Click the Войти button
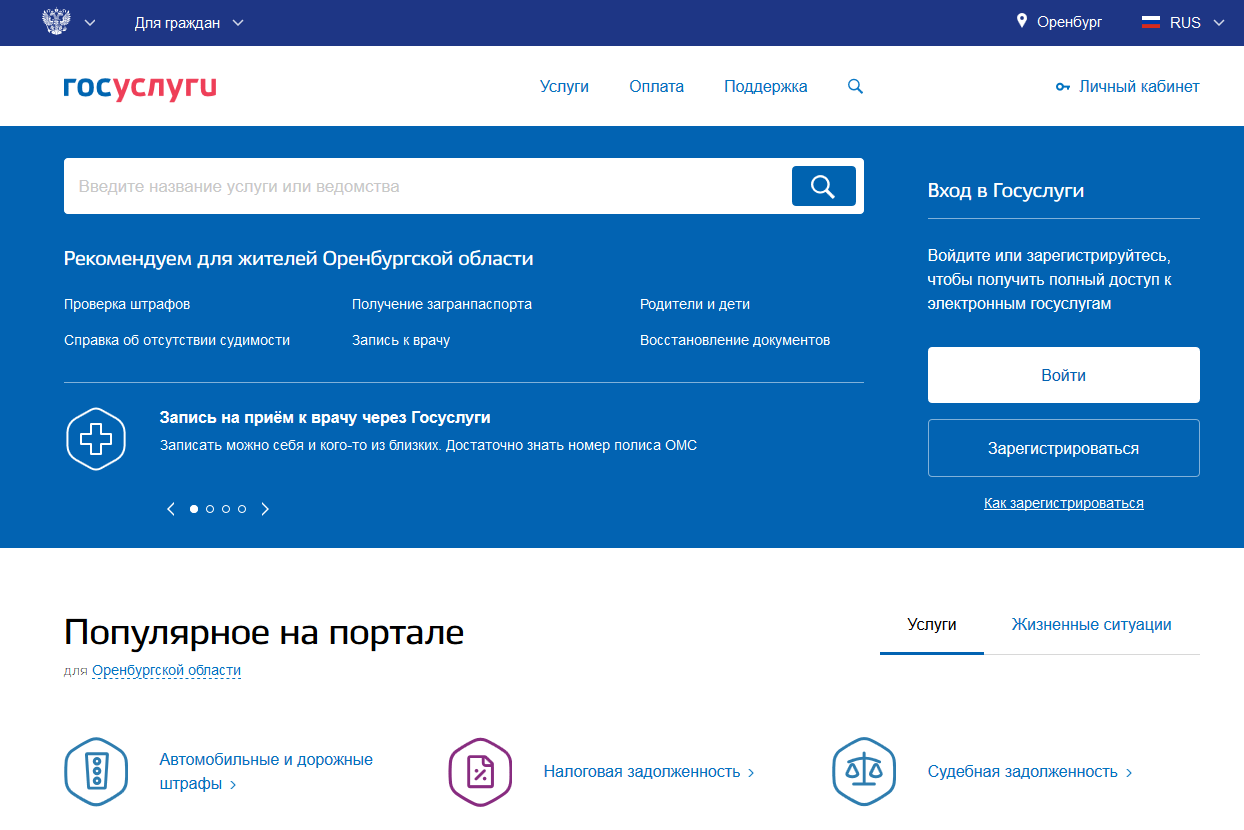 1064,375
